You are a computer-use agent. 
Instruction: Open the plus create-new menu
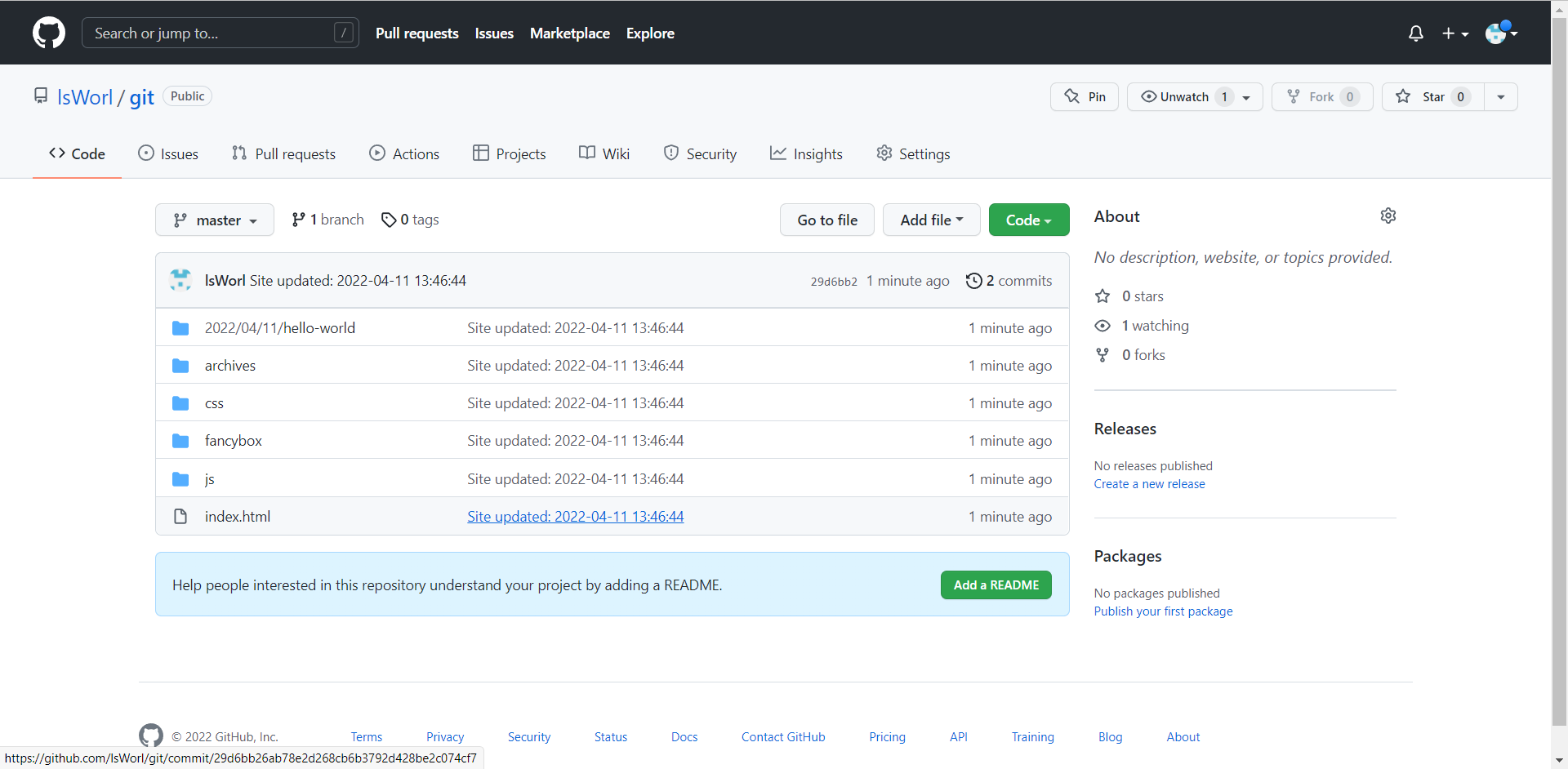pos(1454,33)
